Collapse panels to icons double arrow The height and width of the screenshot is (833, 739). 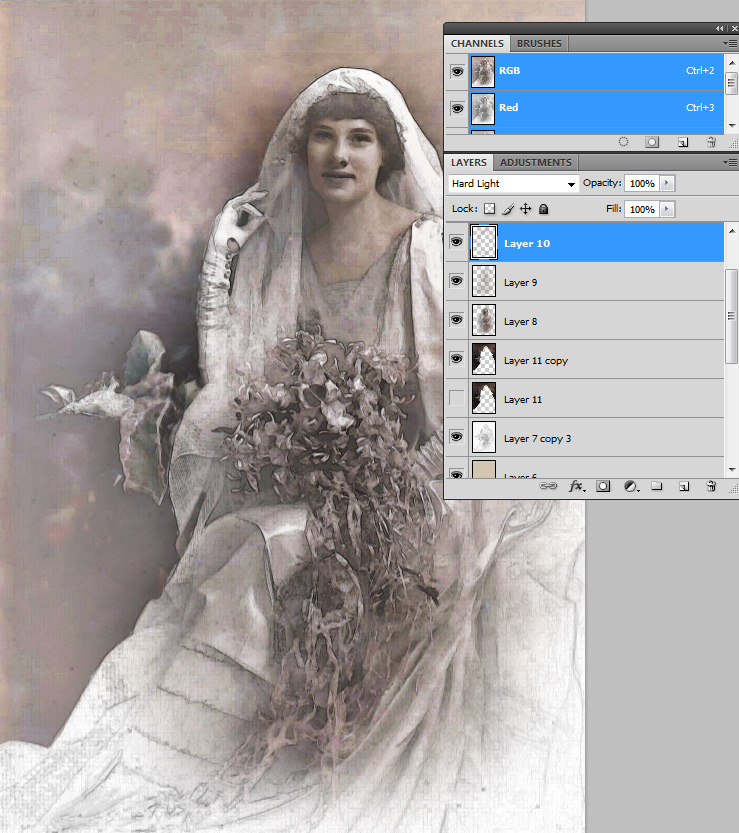point(719,28)
